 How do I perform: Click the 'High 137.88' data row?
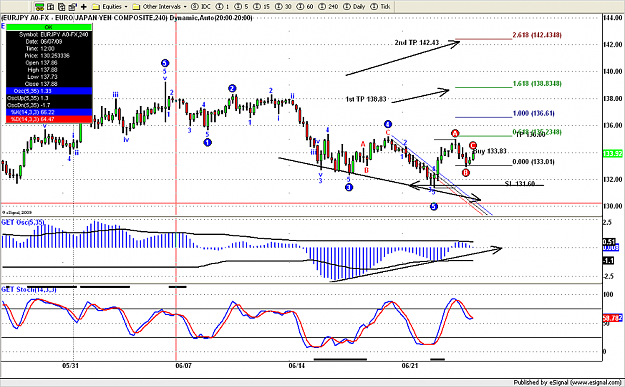pyautogui.click(x=49, y=70)
